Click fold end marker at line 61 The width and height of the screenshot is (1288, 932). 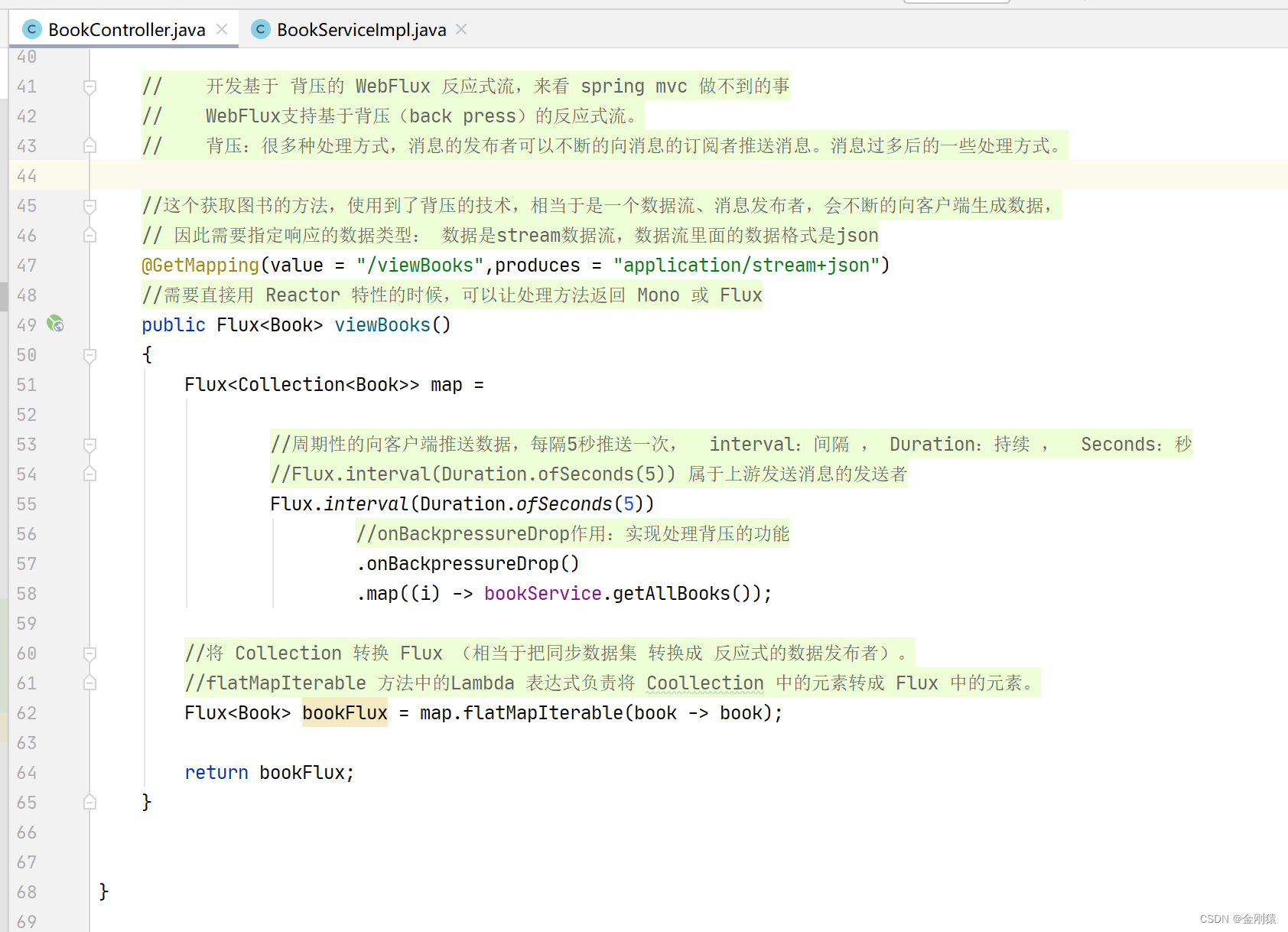tap(89, 683)
